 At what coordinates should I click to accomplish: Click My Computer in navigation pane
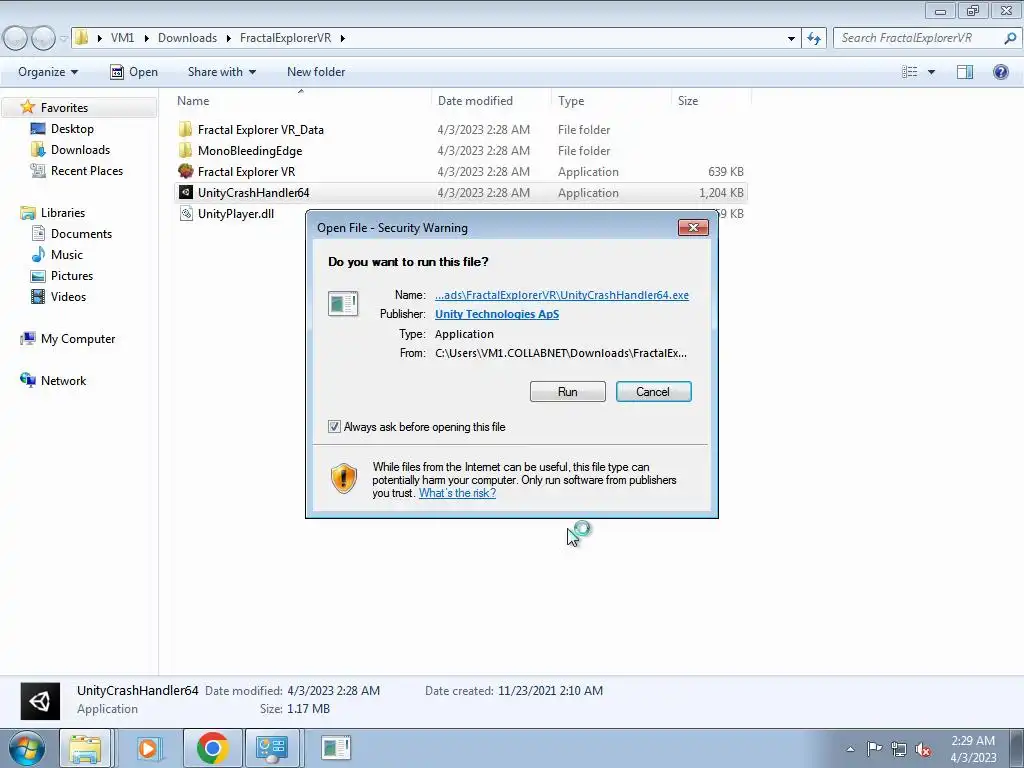pyautogui.click(x=78, y=339)
